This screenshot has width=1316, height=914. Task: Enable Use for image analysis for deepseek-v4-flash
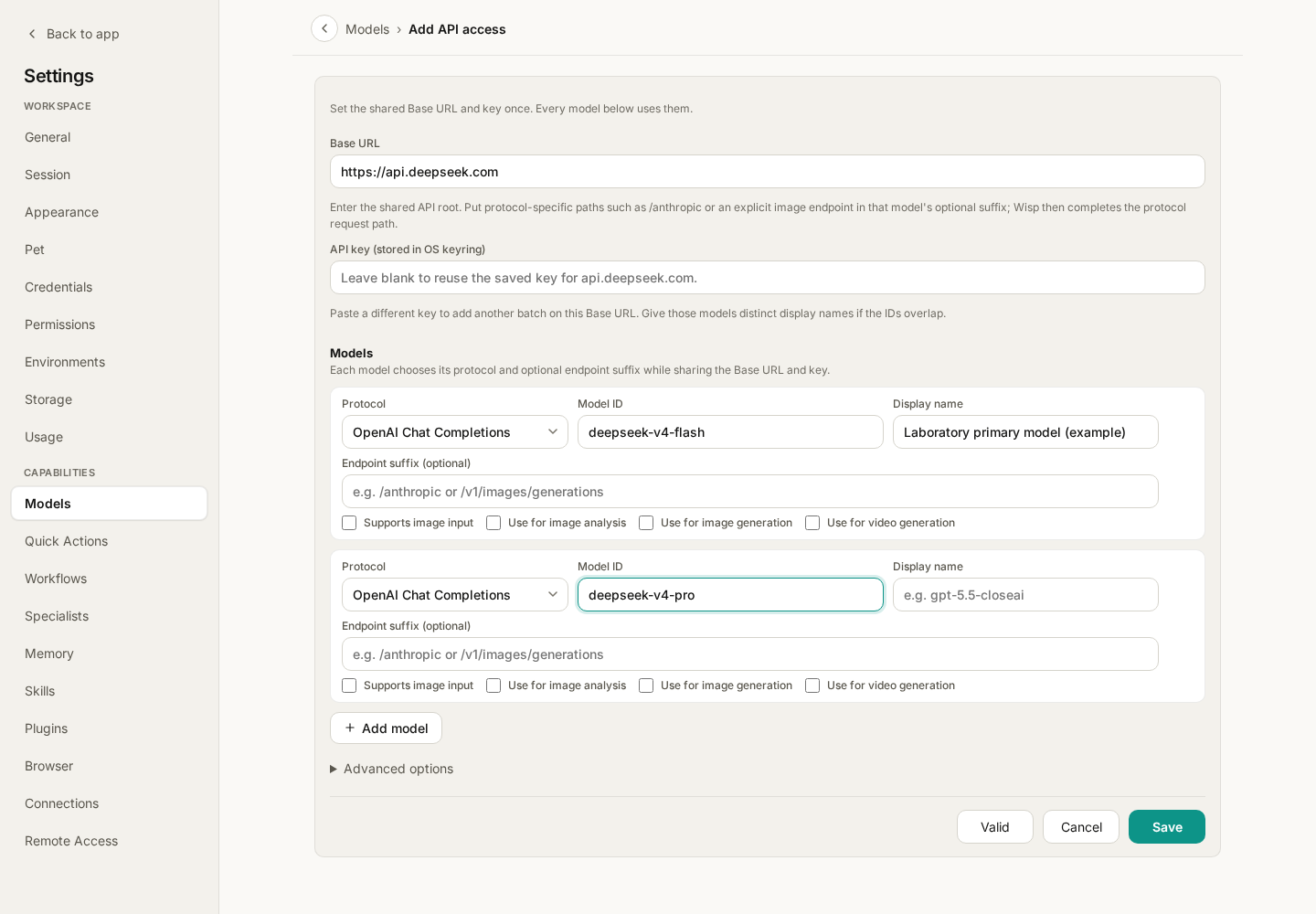(493, 523)
